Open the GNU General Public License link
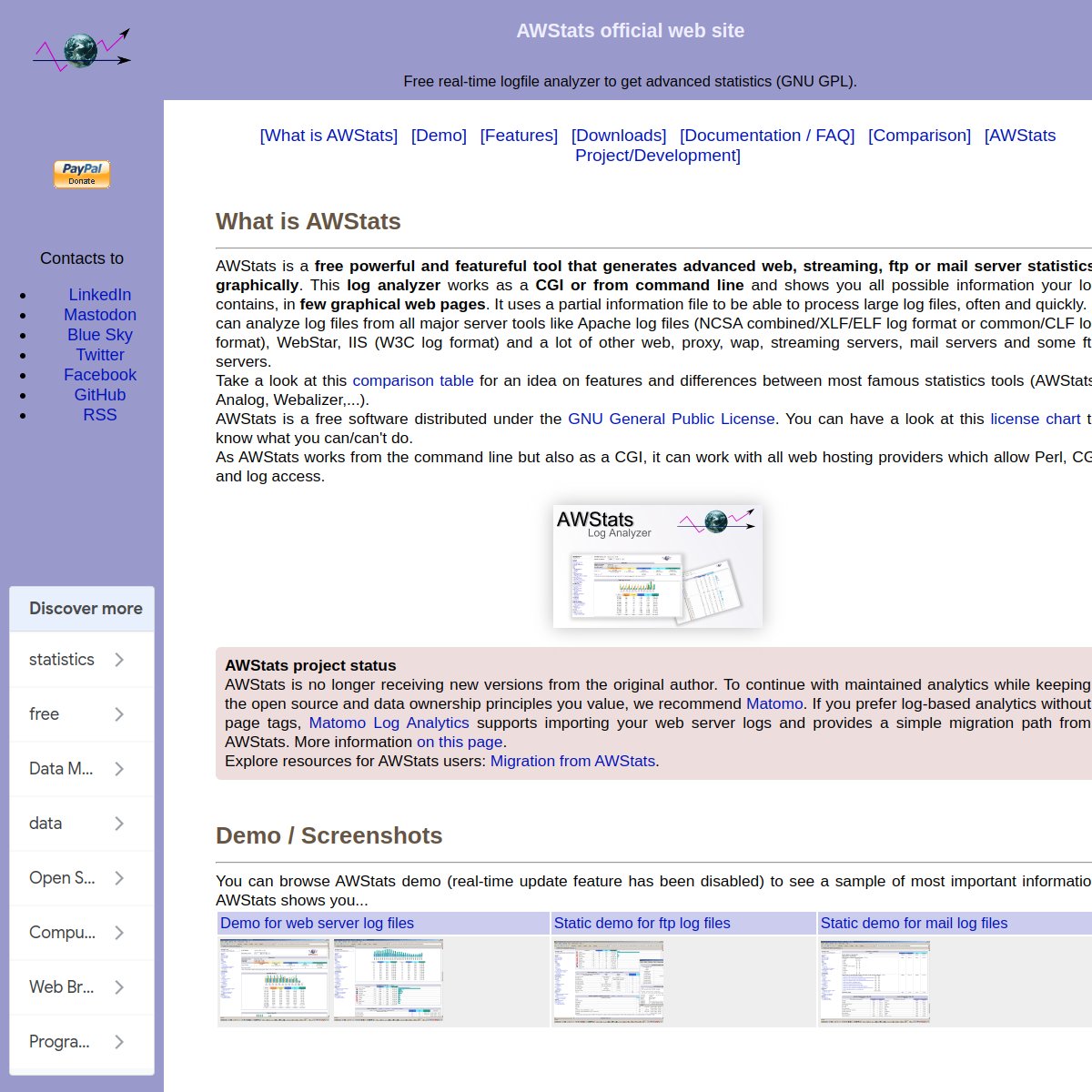 (x=672, y=419)
